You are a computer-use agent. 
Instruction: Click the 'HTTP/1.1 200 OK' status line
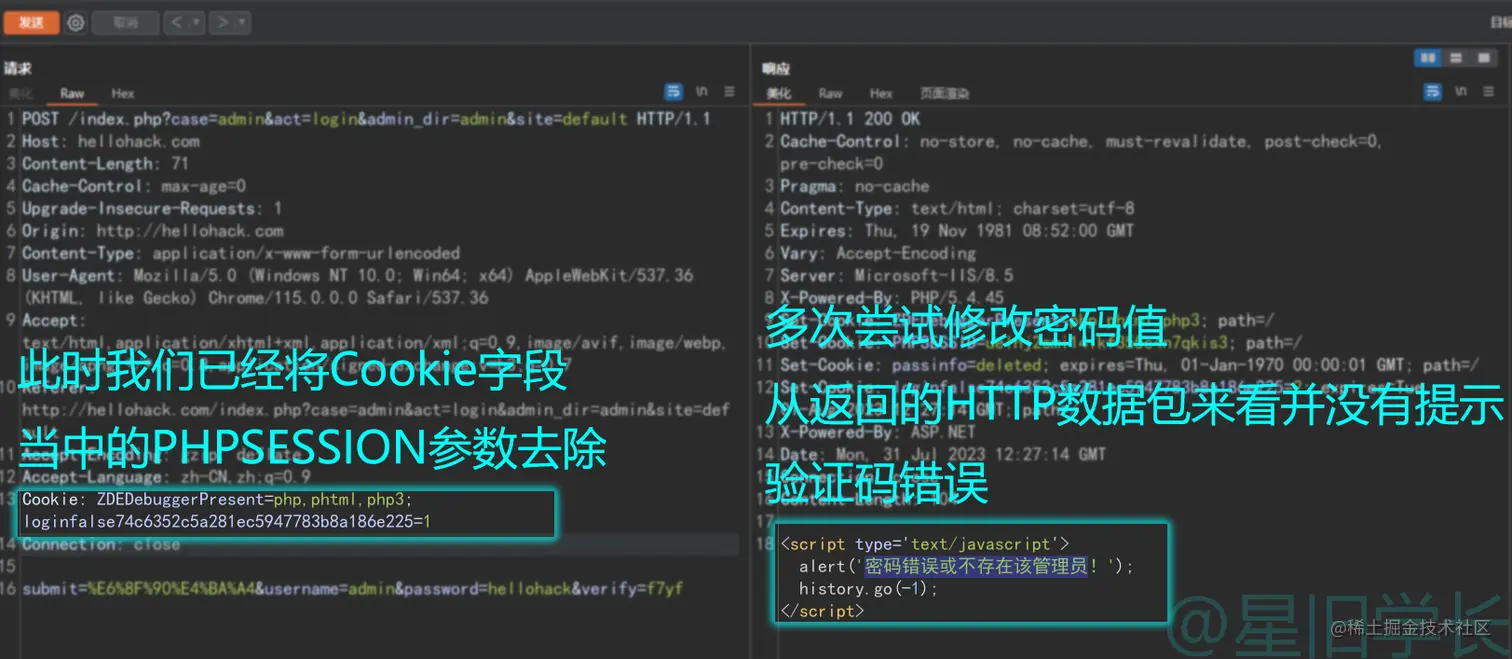click(x=850, y=119)
